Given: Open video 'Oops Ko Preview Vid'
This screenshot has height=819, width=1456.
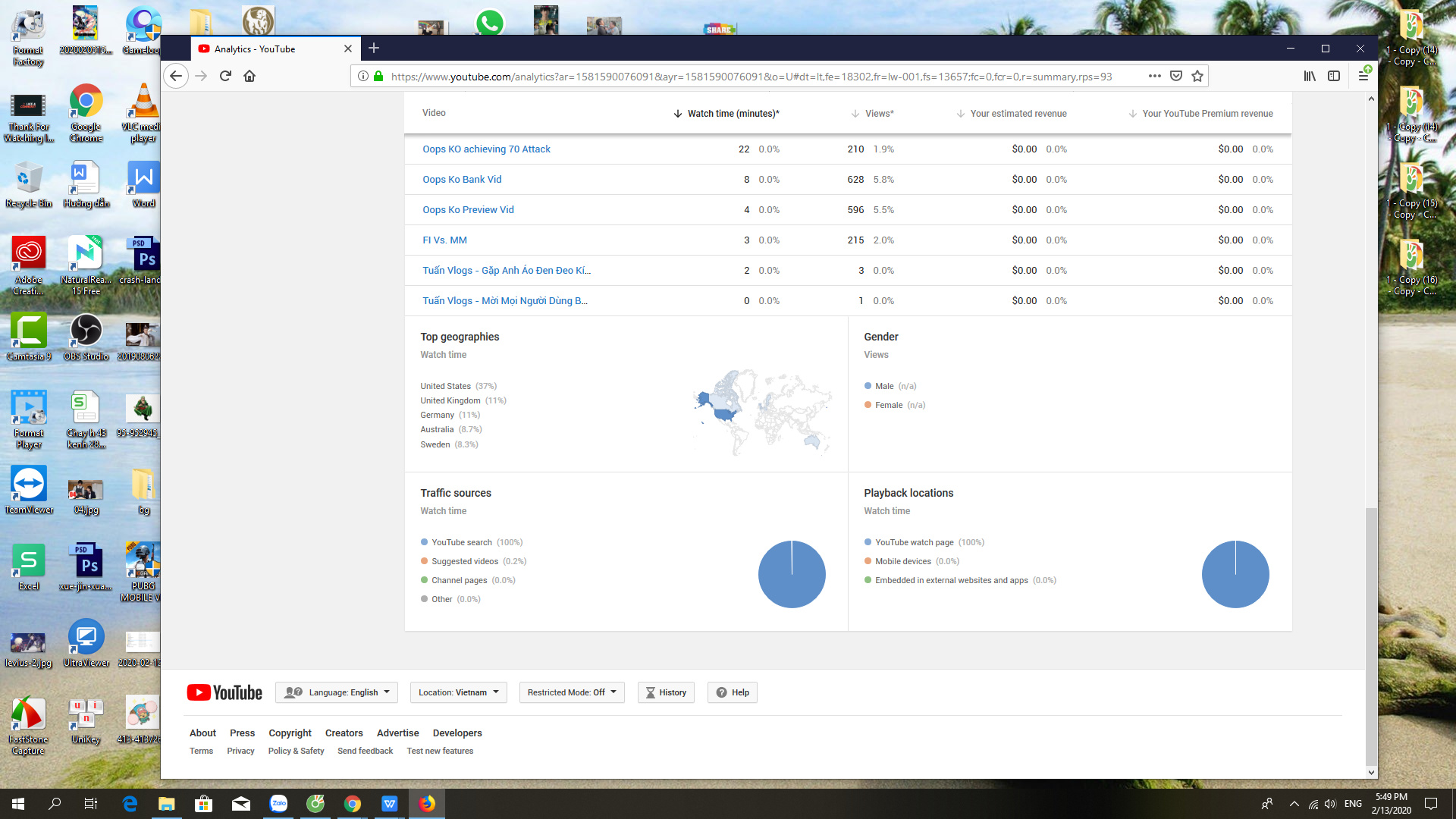Looking at the screenshot, I should pyautogui.click(x=468, y=210).
